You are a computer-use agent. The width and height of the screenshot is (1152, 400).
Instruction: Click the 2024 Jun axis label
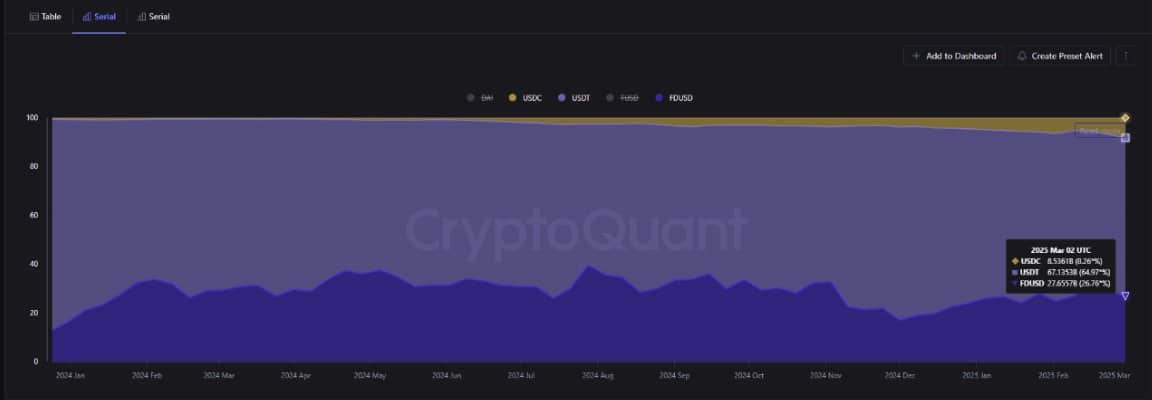point(446,375)
